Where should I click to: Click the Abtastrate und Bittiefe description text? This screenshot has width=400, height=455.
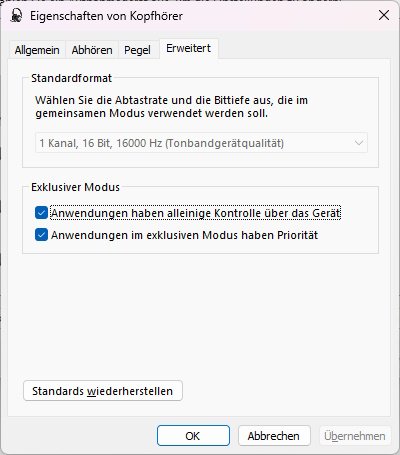(x=172, y=107)
